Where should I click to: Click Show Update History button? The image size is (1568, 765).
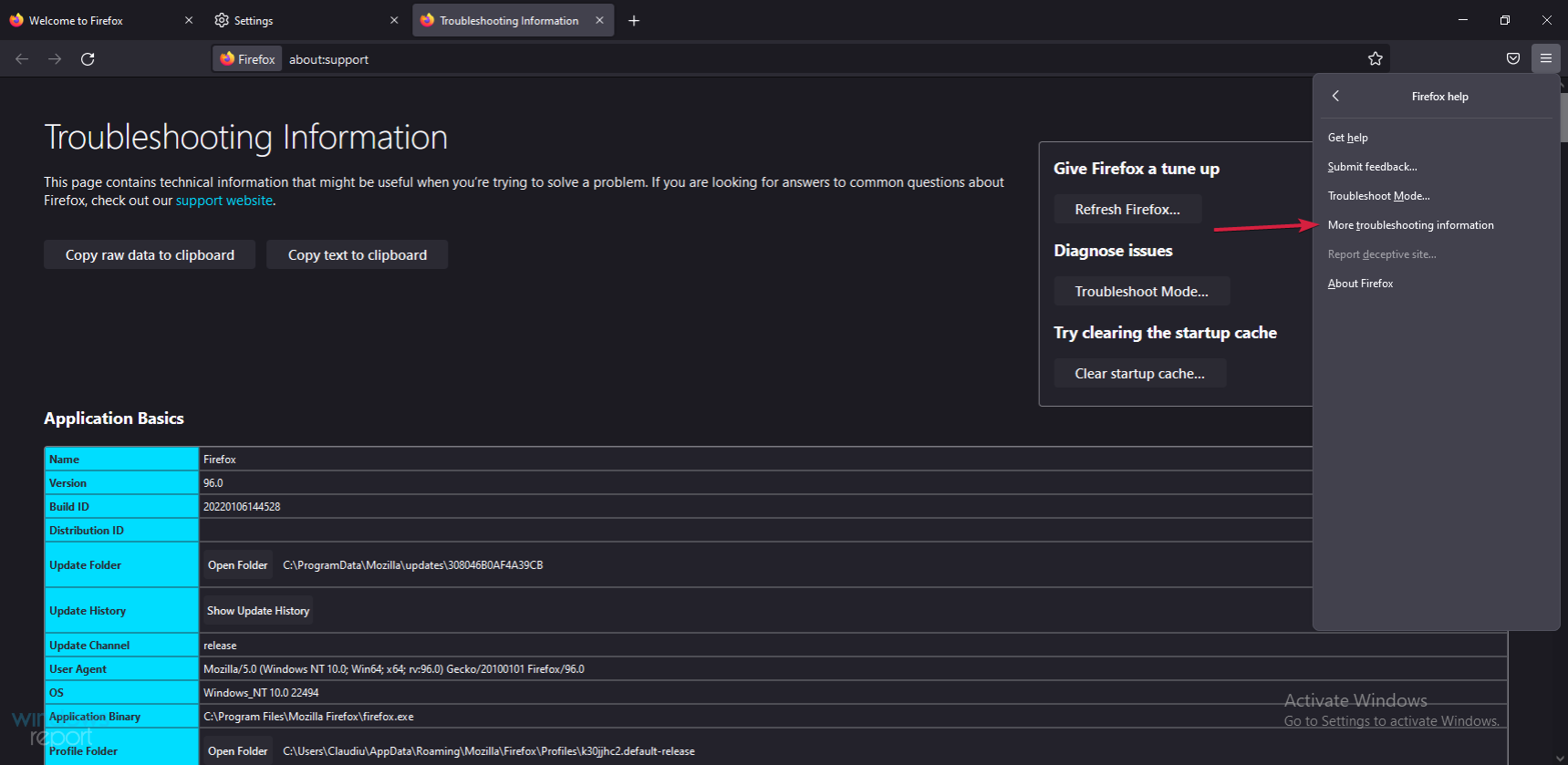coord(258,611)
